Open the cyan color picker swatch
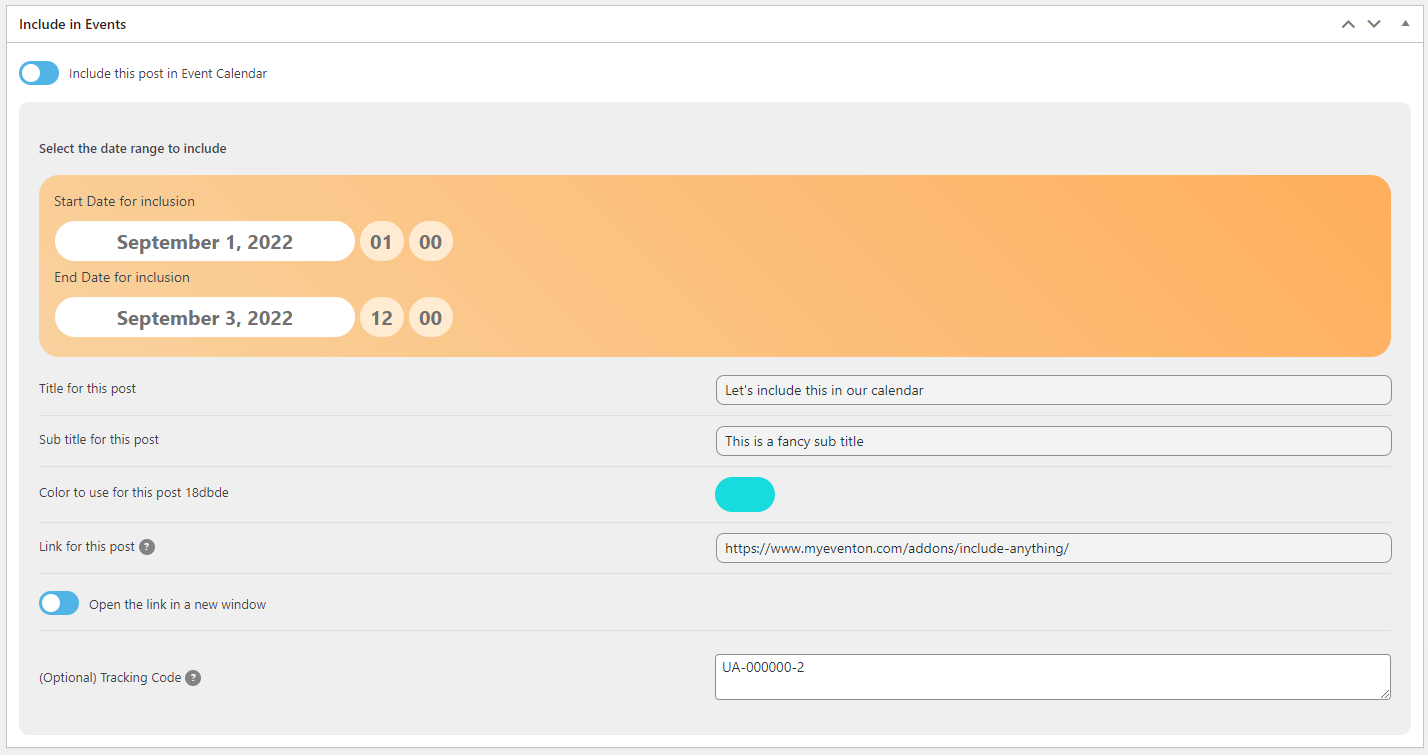 click(745, 494)
